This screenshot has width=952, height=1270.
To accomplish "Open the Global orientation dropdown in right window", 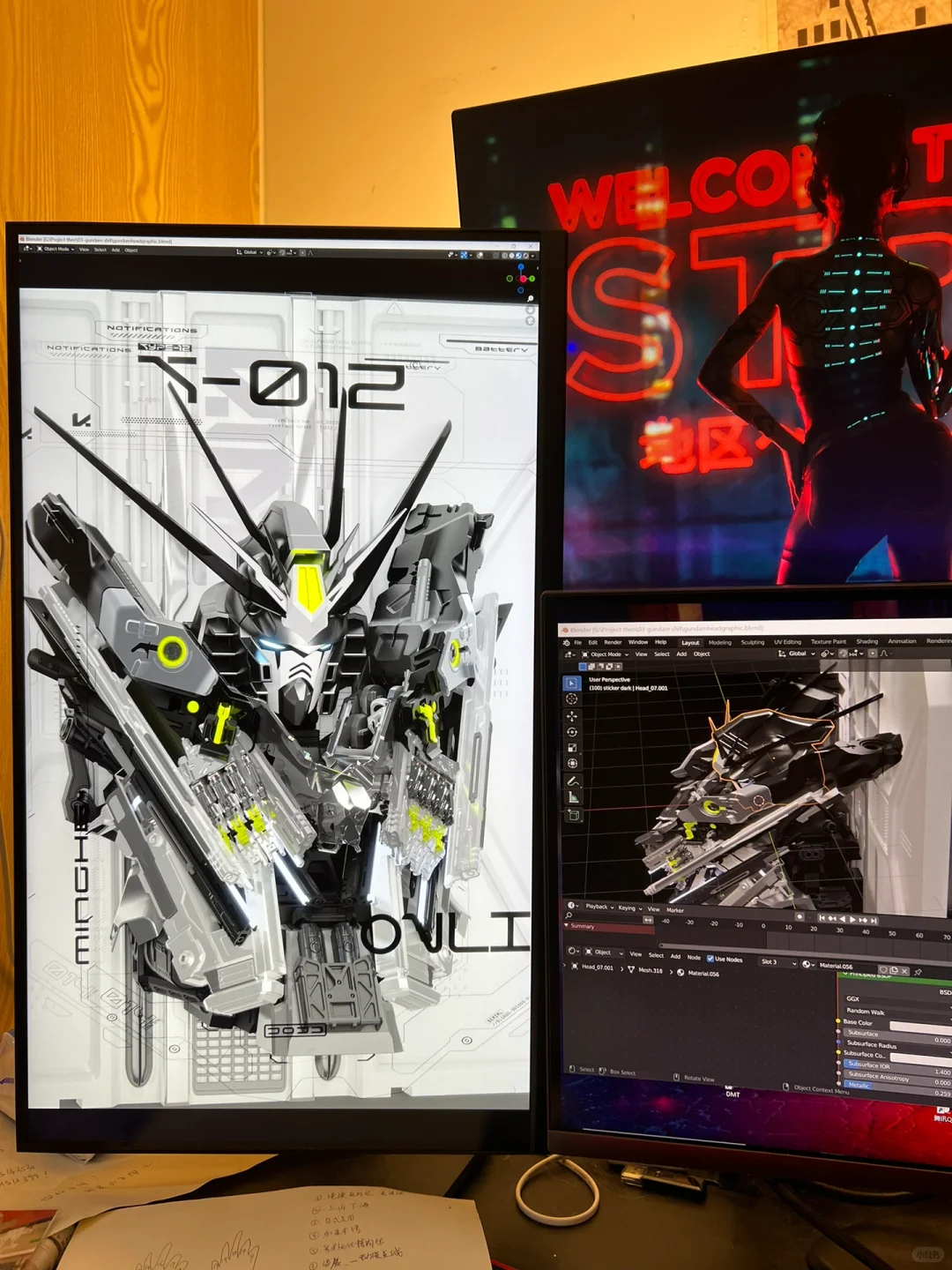I will pos(797,654).
